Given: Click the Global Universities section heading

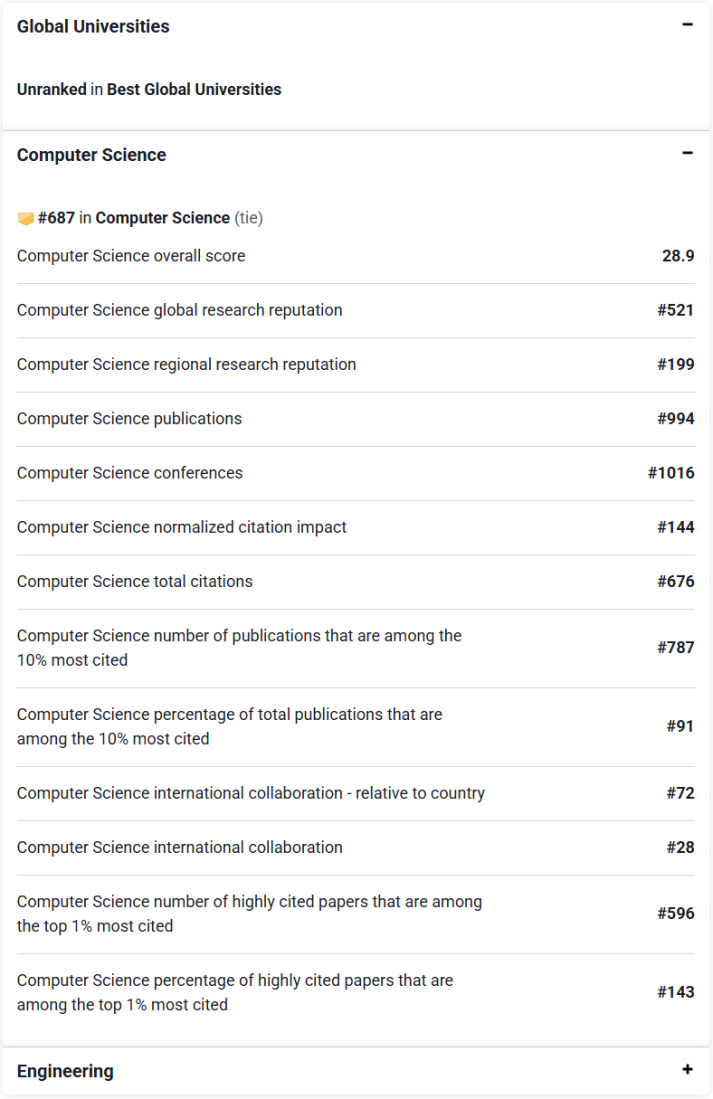Looking at the screenshot, I should pyautogui.click(x=93, y=27).
